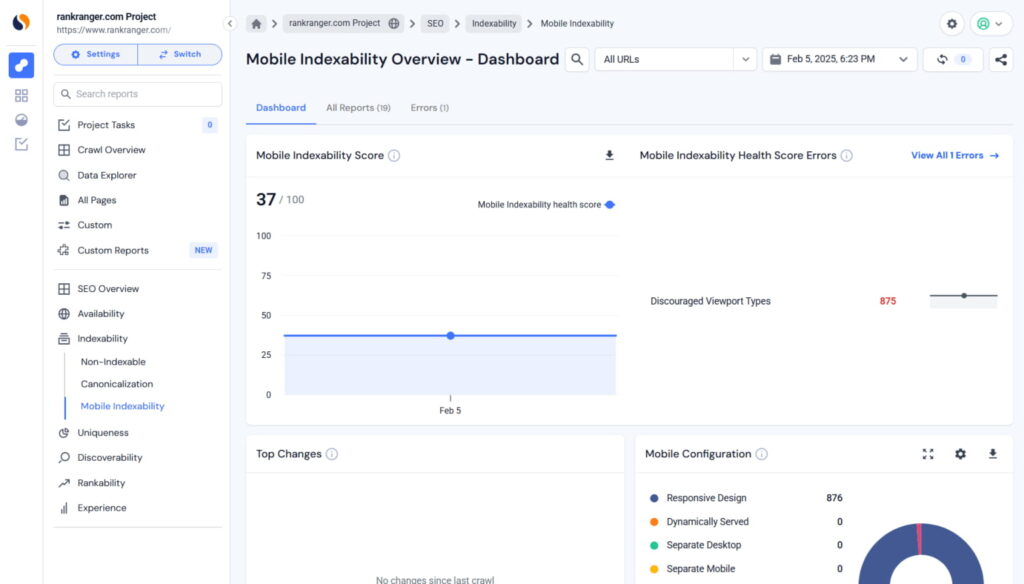Viewport: 1024px width, 584px height.
Task: Open the All Pages report icon
Action: [x=62, y=200]
